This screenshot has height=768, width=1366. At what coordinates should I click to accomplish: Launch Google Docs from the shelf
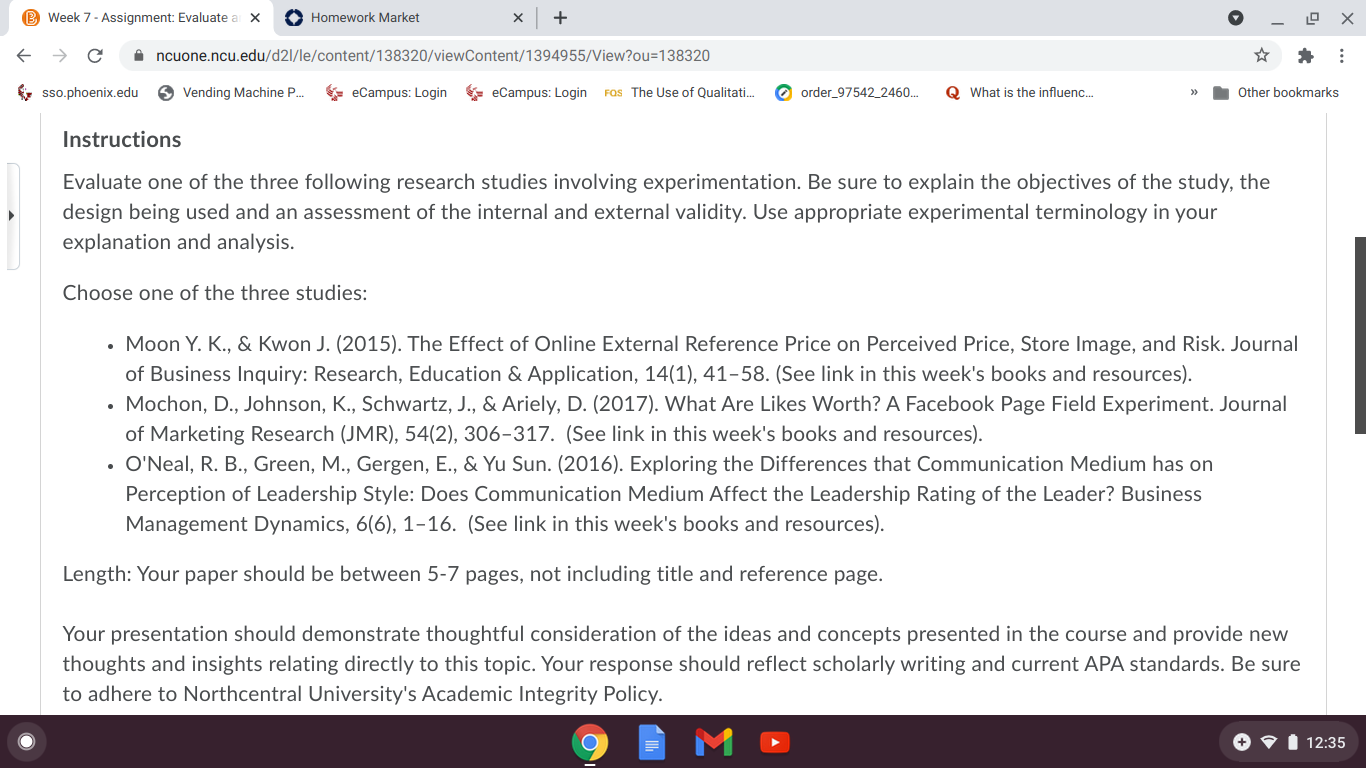pos(652,742)
